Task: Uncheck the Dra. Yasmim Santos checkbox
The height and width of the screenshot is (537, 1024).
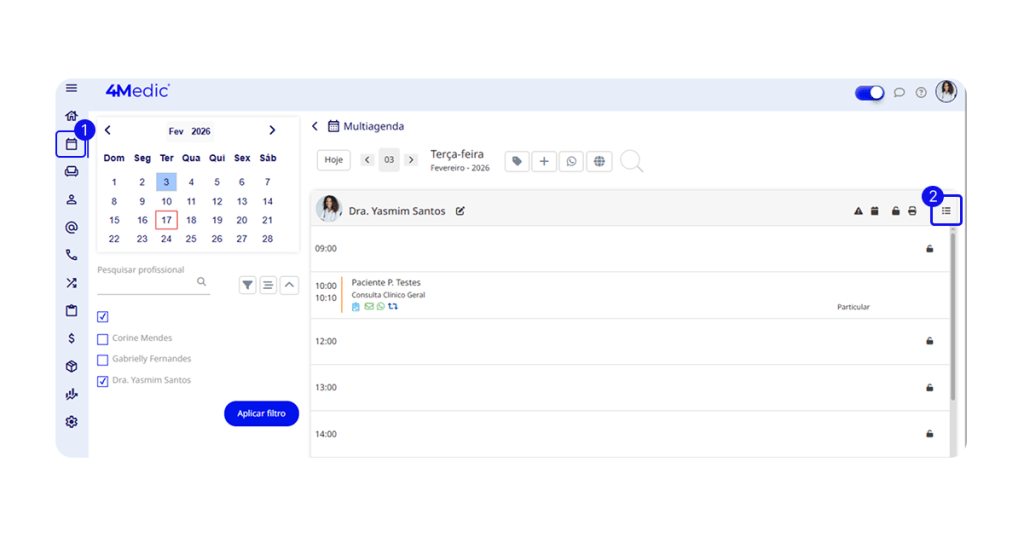Action: 103,381
